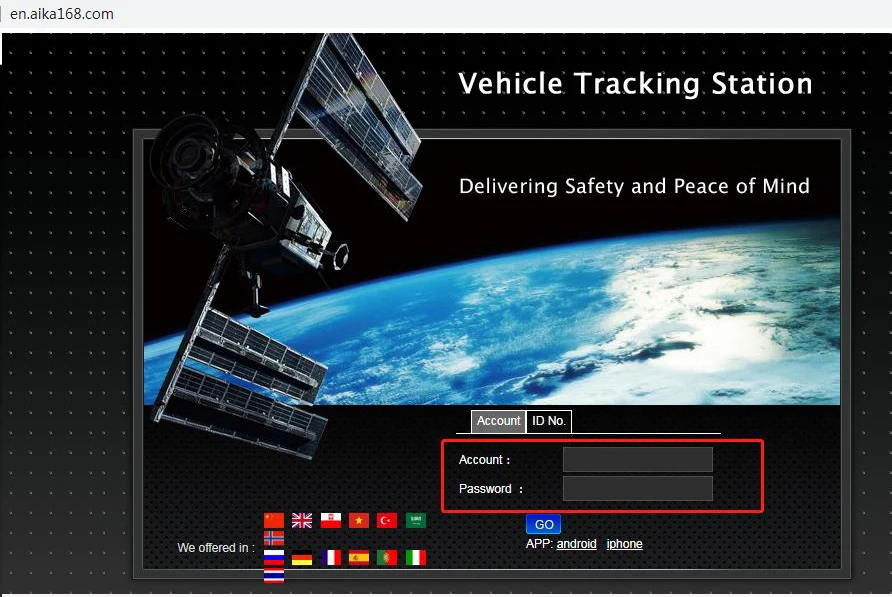Click the en.aika168.com address text
Viewport: 892px width, 597px height.
pos(61,14)
